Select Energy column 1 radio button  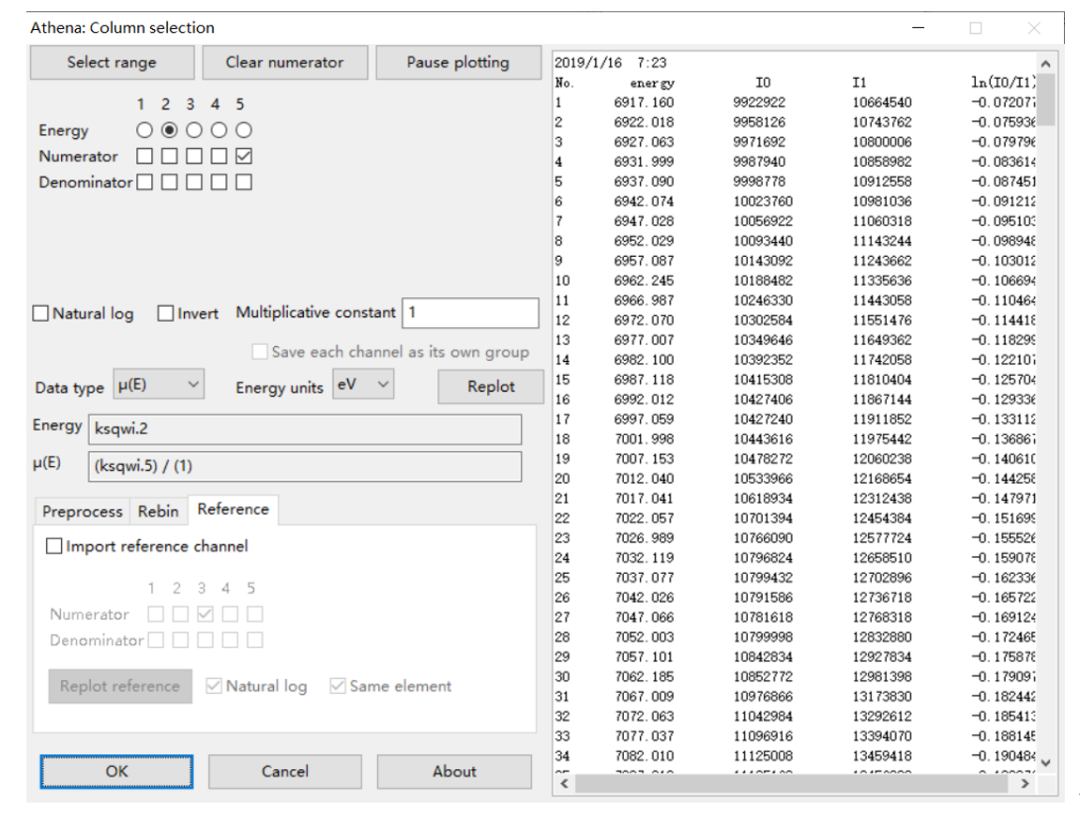pos(146,130)
